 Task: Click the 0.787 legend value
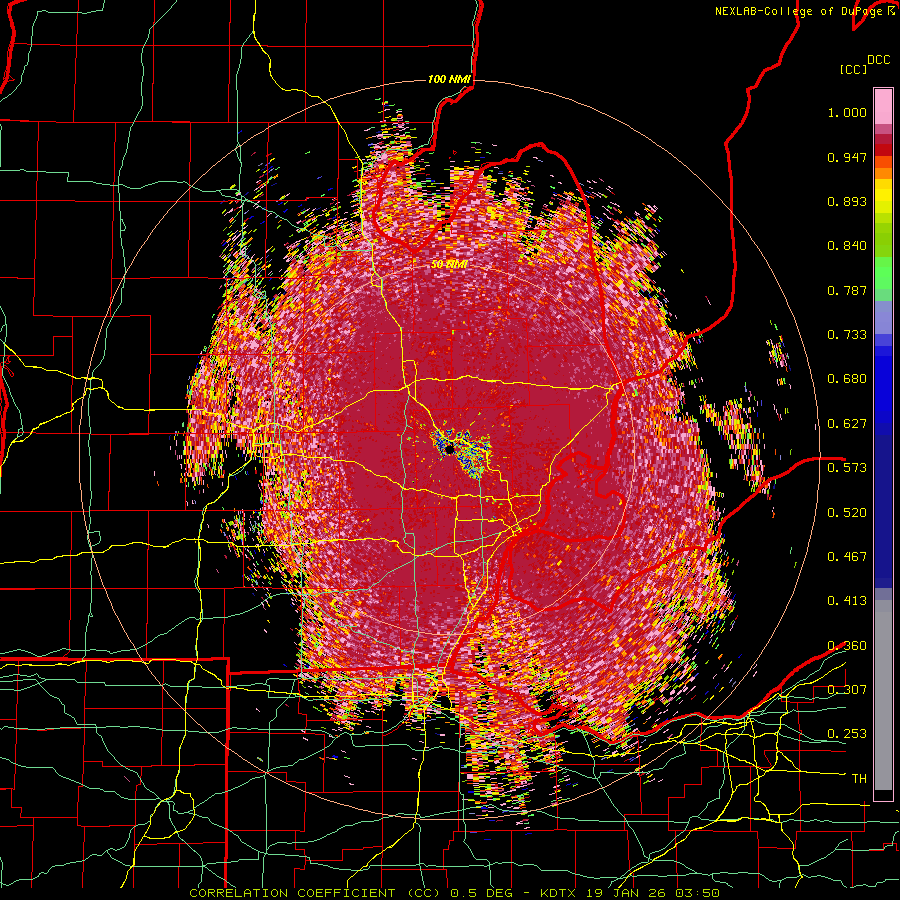click(847, 290)
